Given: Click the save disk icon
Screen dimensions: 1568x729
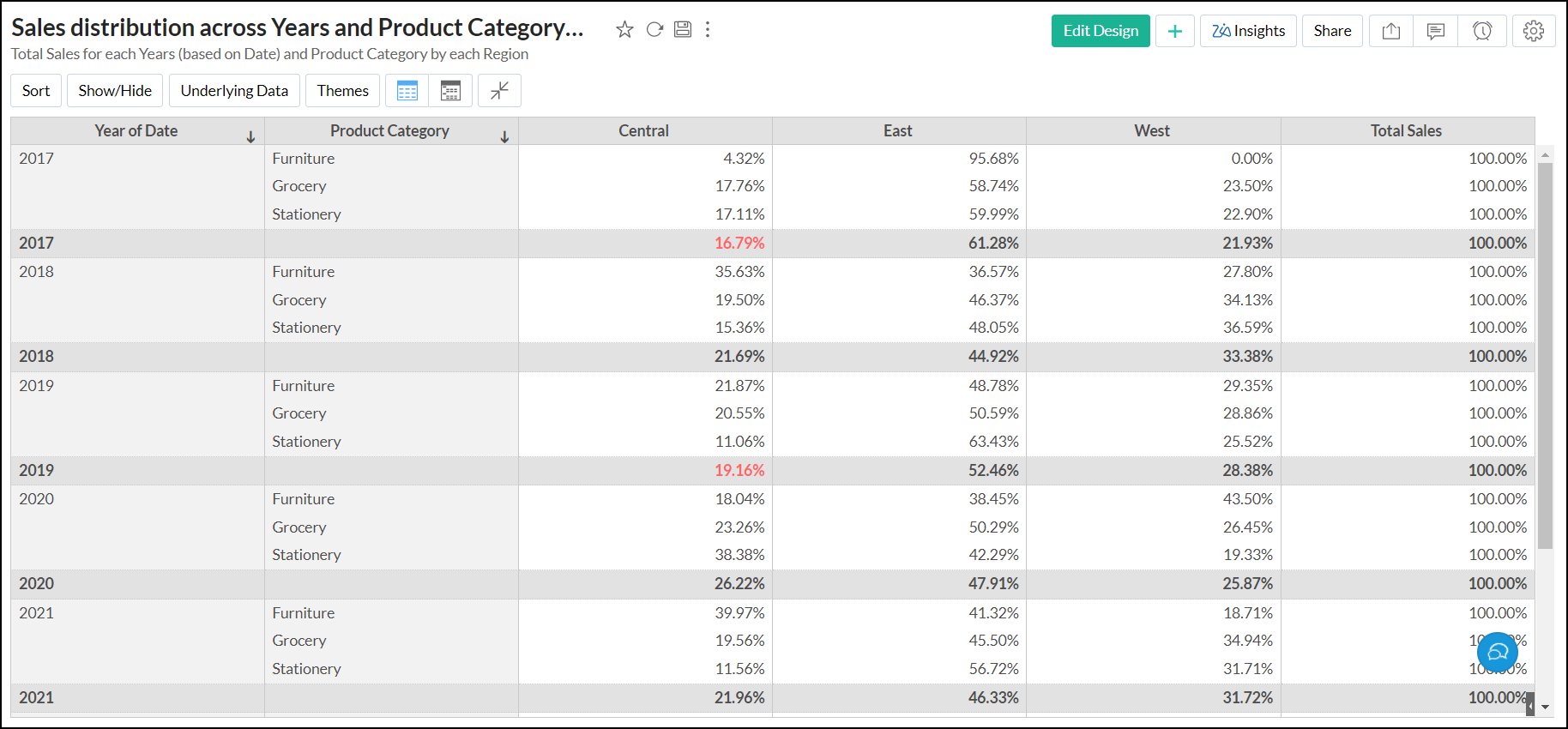Looking at the screenshot, I should (683, 30).
